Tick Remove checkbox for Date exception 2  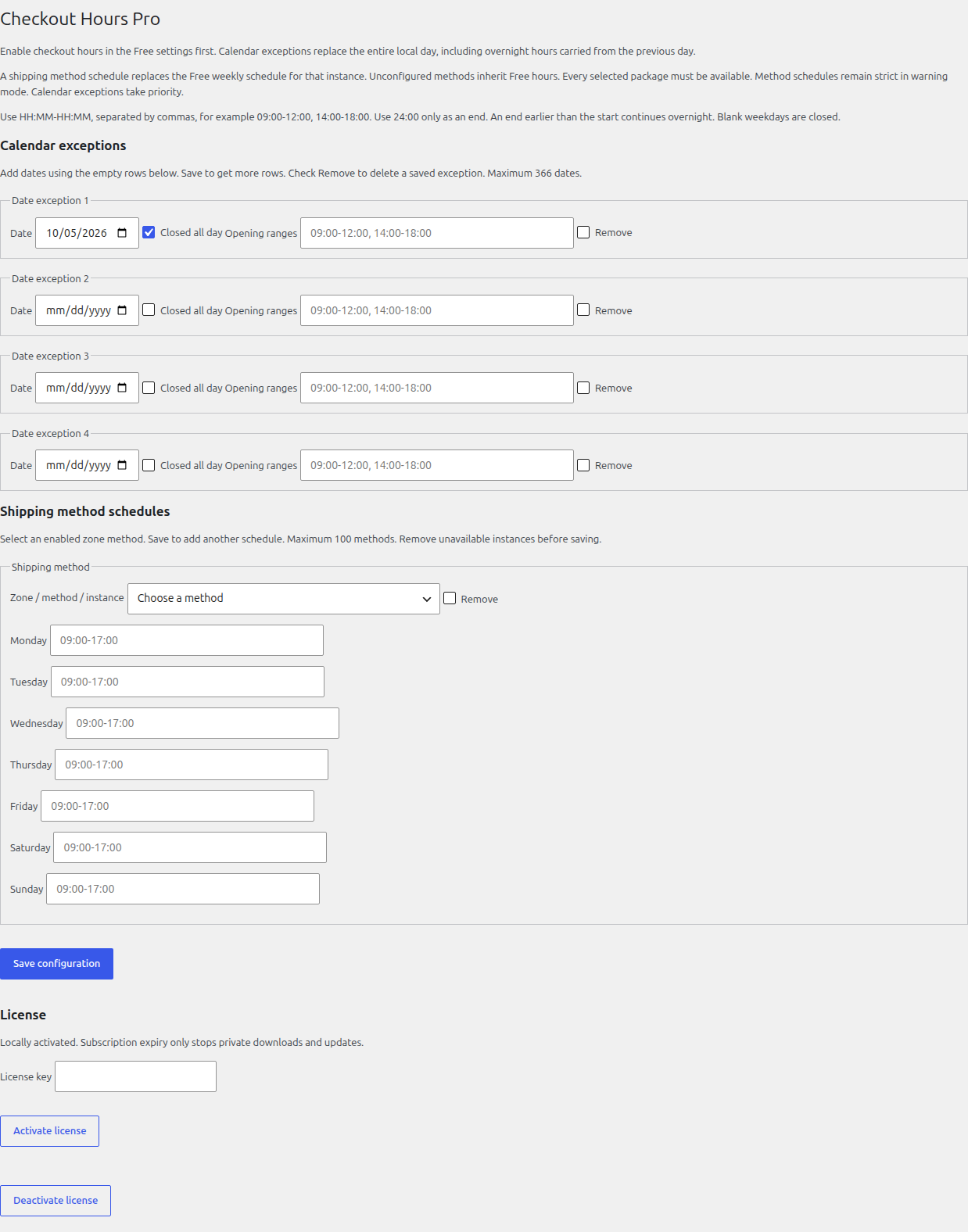coord(583,310)
